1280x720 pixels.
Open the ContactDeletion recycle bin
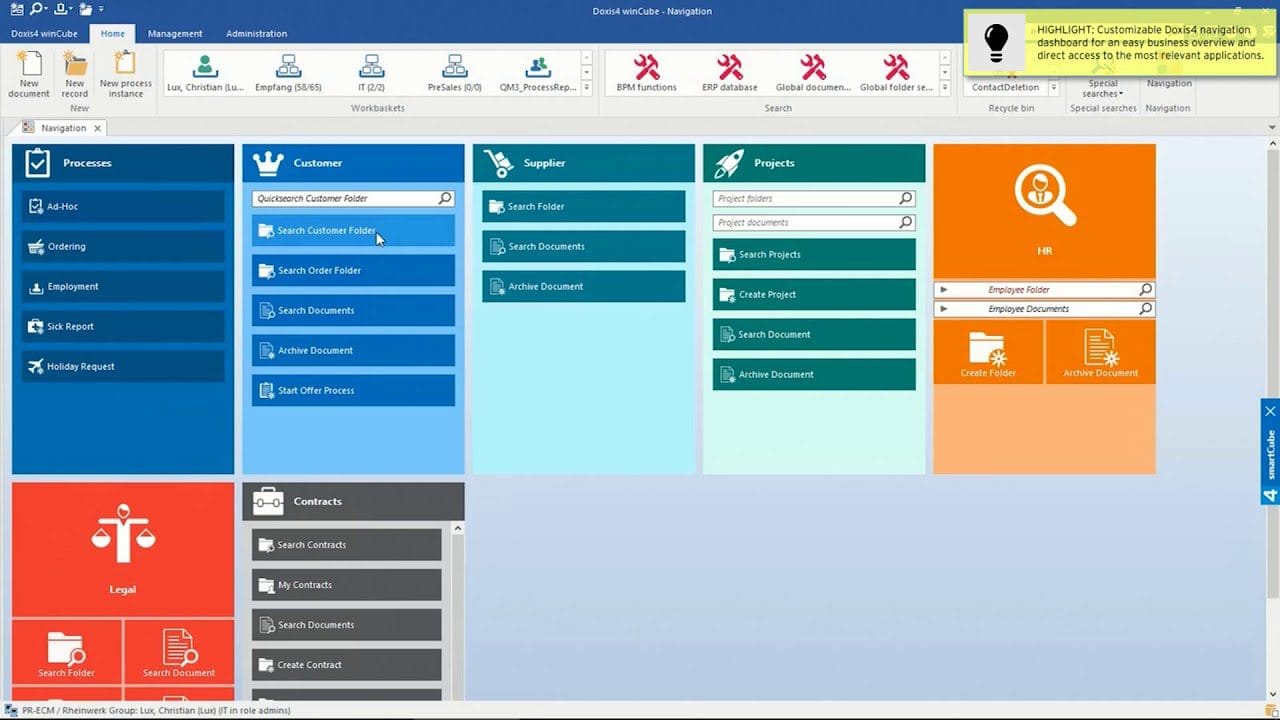(x=1006, y=87)
